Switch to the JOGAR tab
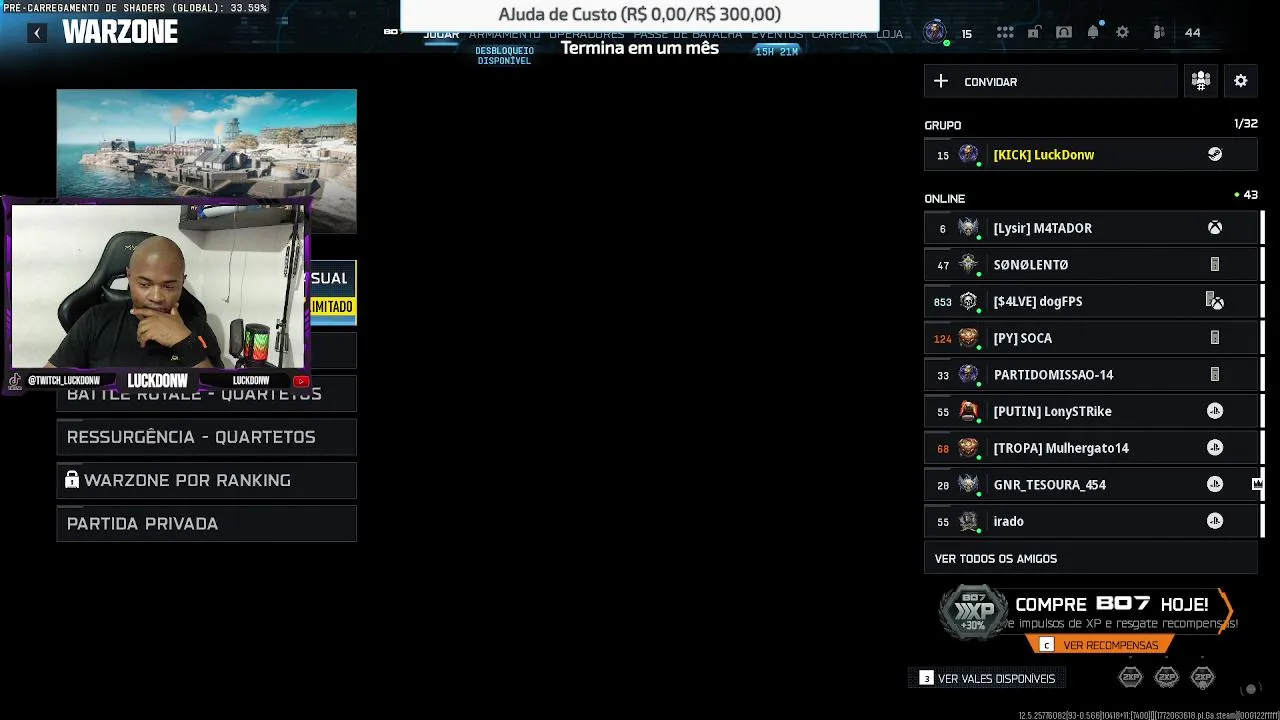The image size is (1280, 720). pyautogui.click(x=441, y=33)
